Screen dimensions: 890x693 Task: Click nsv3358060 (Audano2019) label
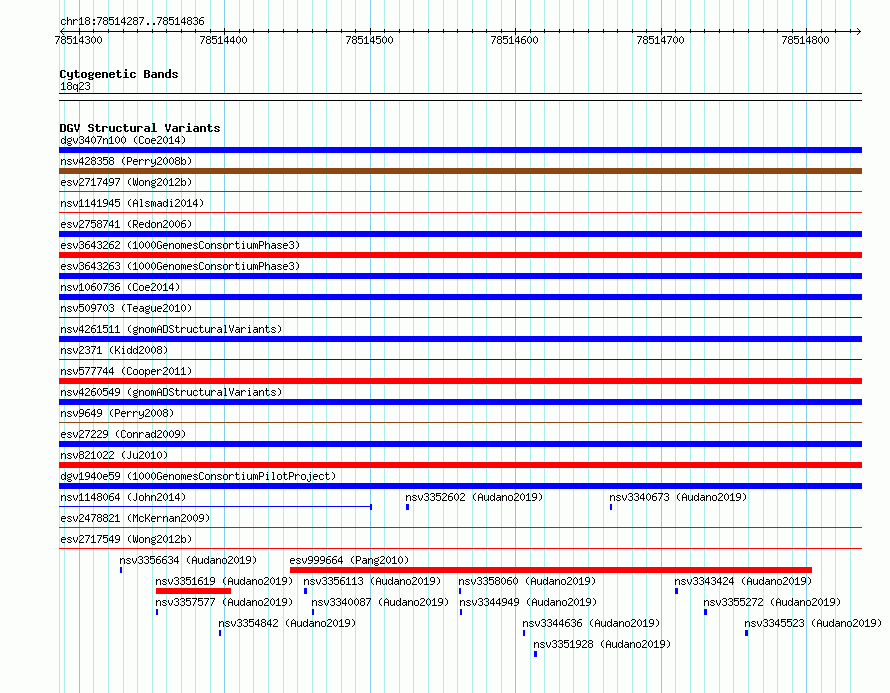527,581
